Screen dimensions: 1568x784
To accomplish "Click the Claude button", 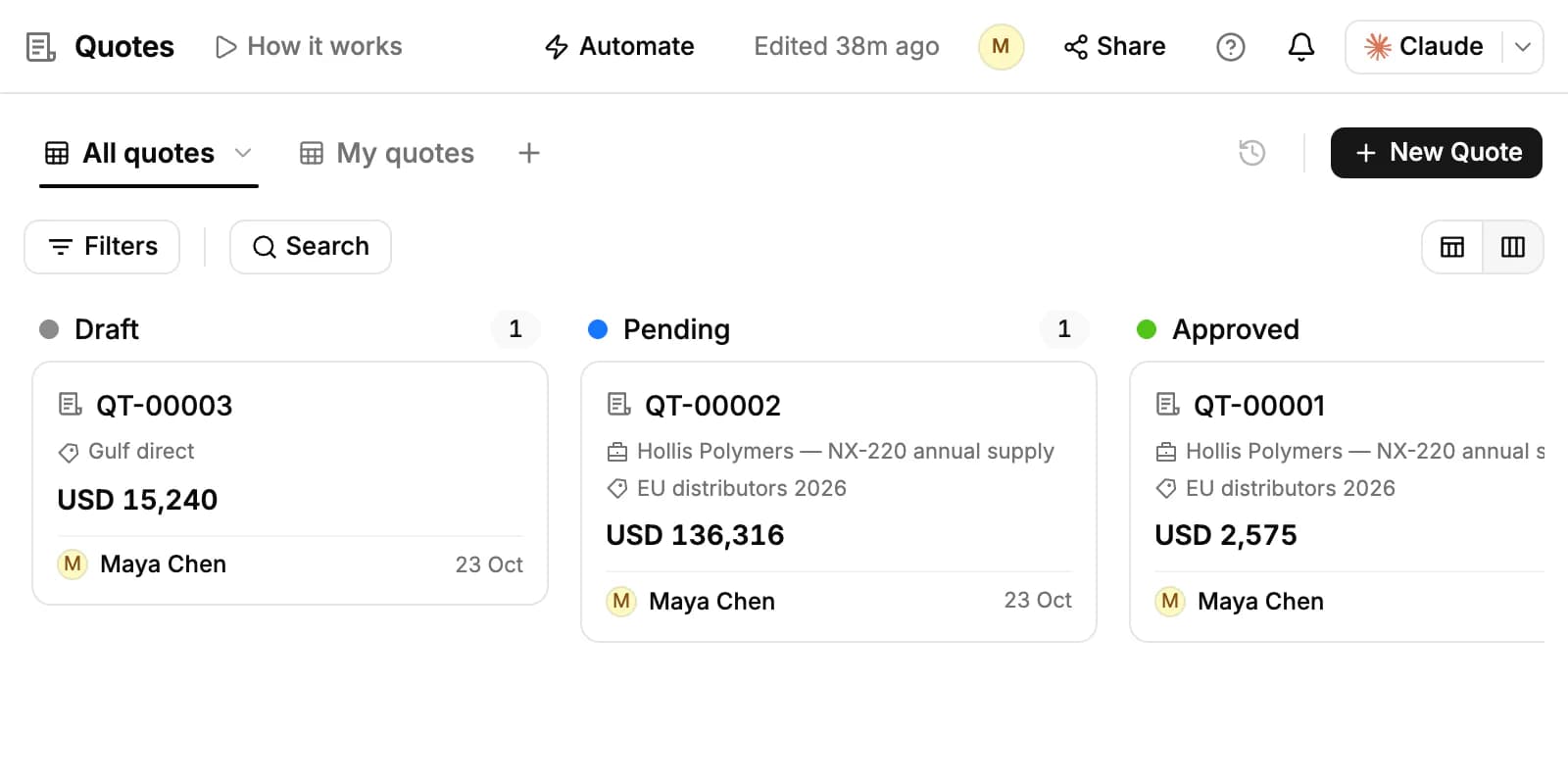I will click(1424, 46).
